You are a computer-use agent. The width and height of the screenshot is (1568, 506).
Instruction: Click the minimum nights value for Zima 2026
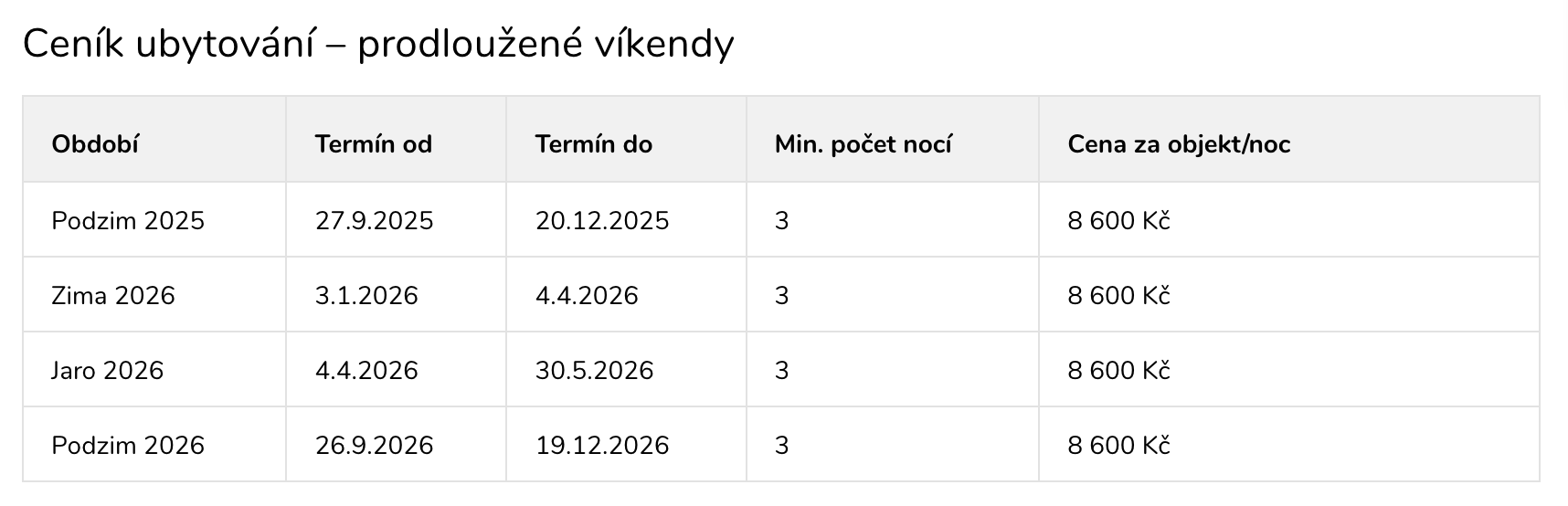click(781, 296)
